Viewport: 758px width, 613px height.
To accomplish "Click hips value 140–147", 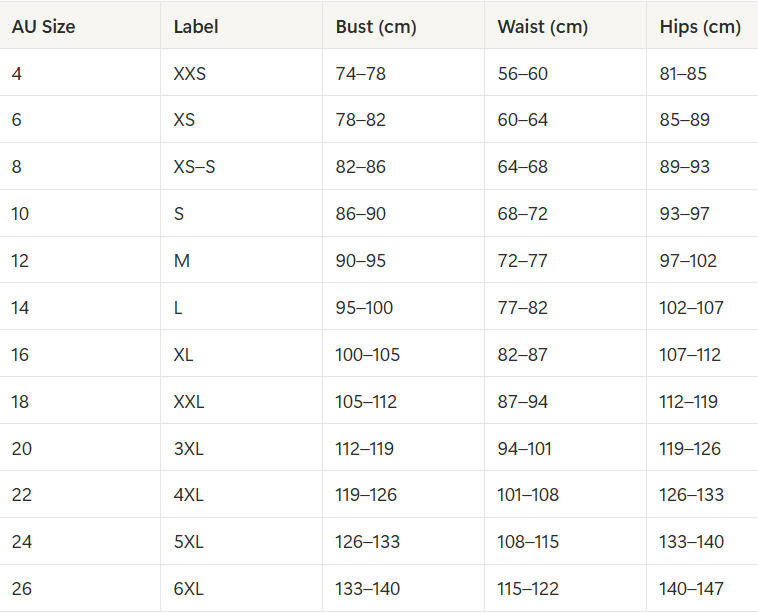I will click(x=691, y=589).
